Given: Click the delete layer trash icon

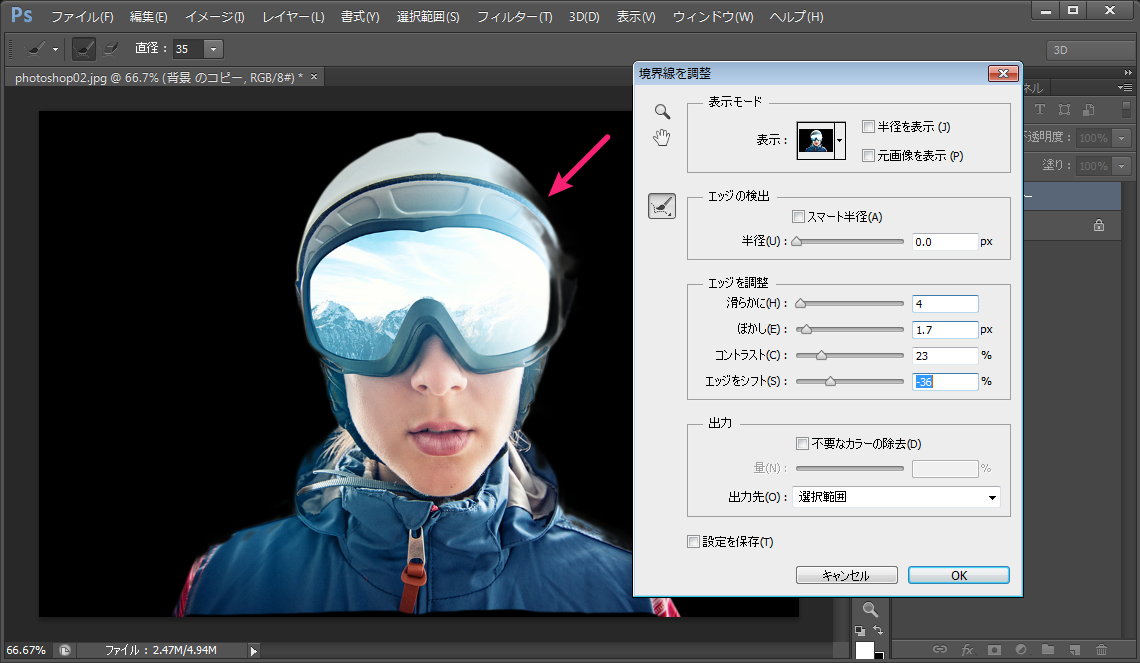Looking at the screenshot, I should [1101, 650].
